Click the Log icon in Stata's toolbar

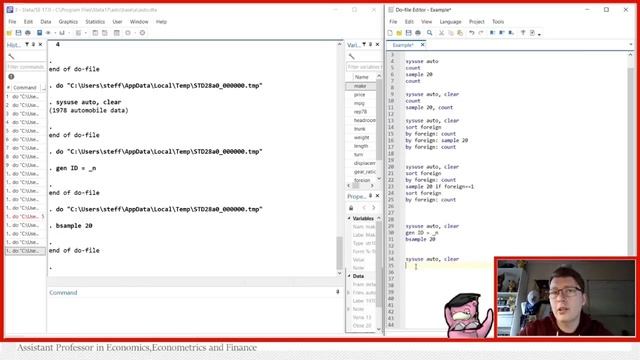coord(39,33)
